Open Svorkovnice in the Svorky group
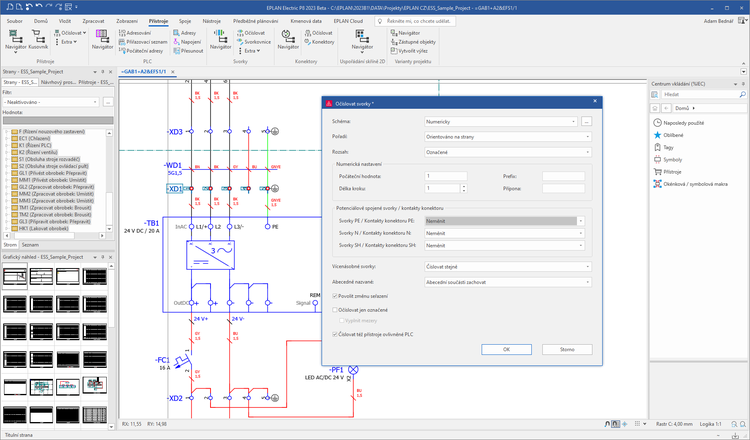The image size is (750, 440). click(x=257, y=41)
